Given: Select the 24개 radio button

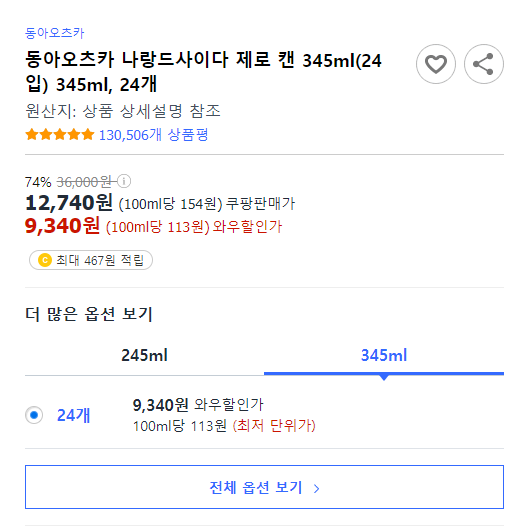Looking at the screenshot, I should click(x=34, y=415).
